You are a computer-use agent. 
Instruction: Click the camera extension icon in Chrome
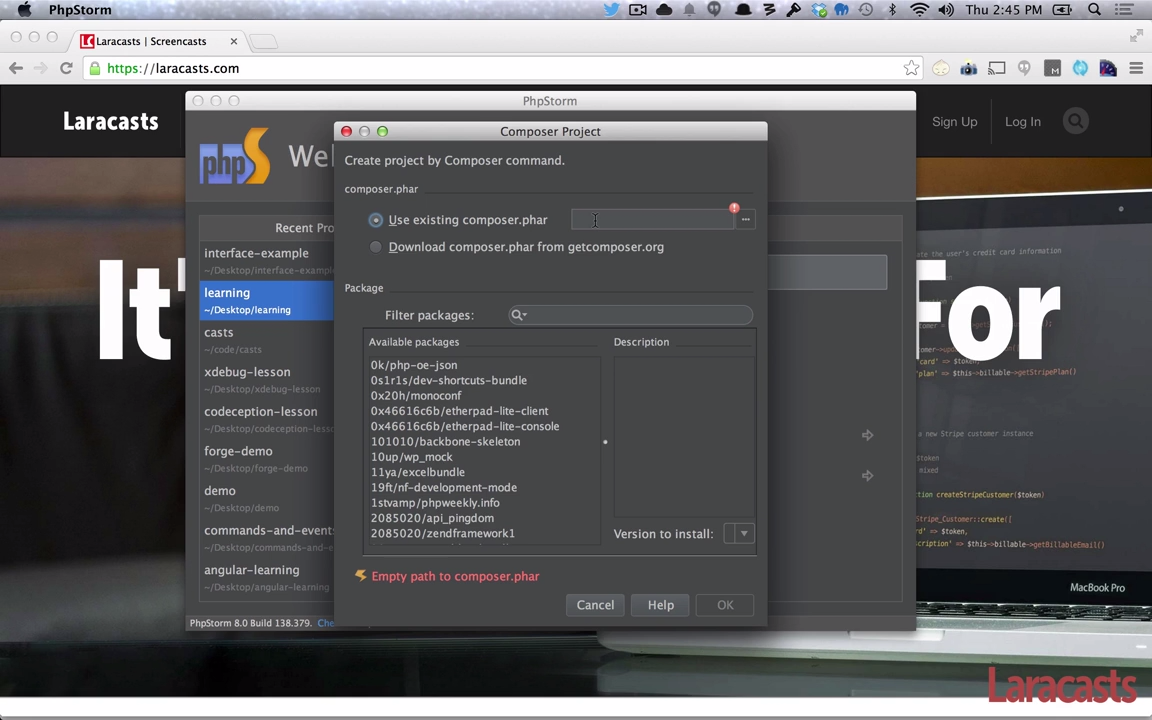coord(968,68)
